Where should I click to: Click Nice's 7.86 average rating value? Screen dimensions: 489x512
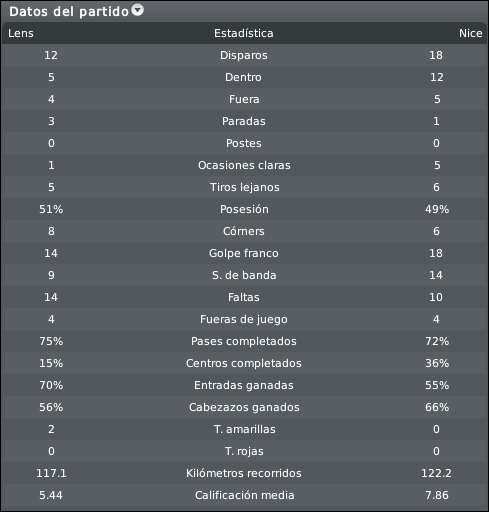coord(436,495)
